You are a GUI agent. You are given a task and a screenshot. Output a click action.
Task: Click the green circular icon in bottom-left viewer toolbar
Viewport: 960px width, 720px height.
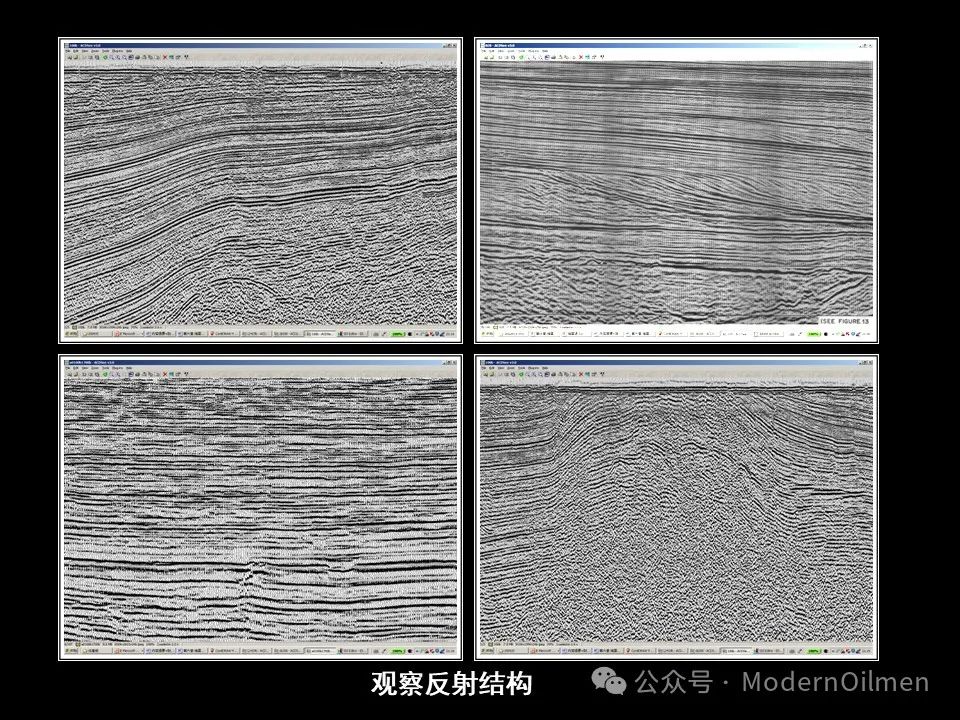(105, 374)
